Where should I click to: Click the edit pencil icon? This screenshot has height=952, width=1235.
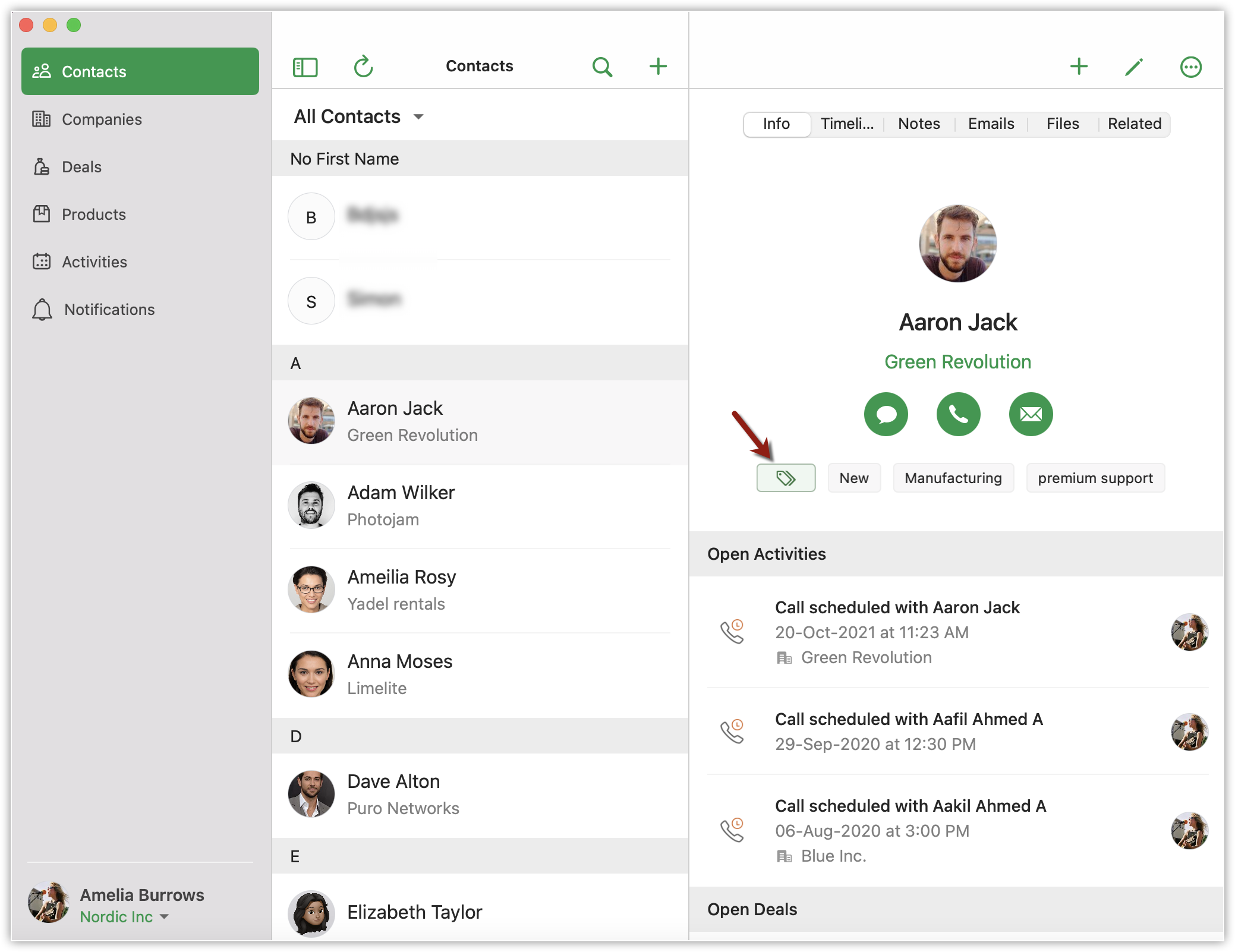click(1134, 67)
